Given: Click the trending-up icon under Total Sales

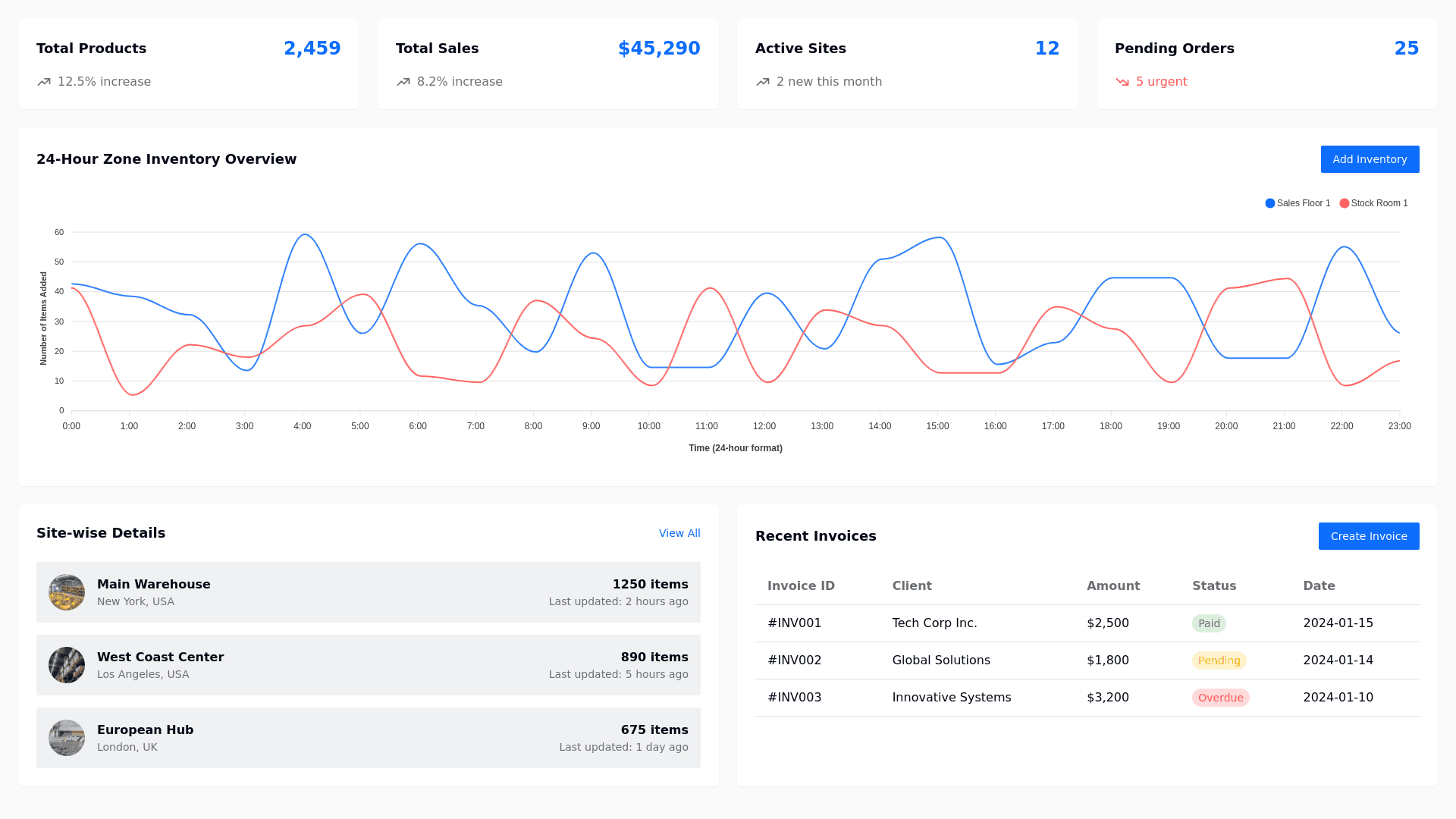Looking at the screenshot, I should 403,82.
